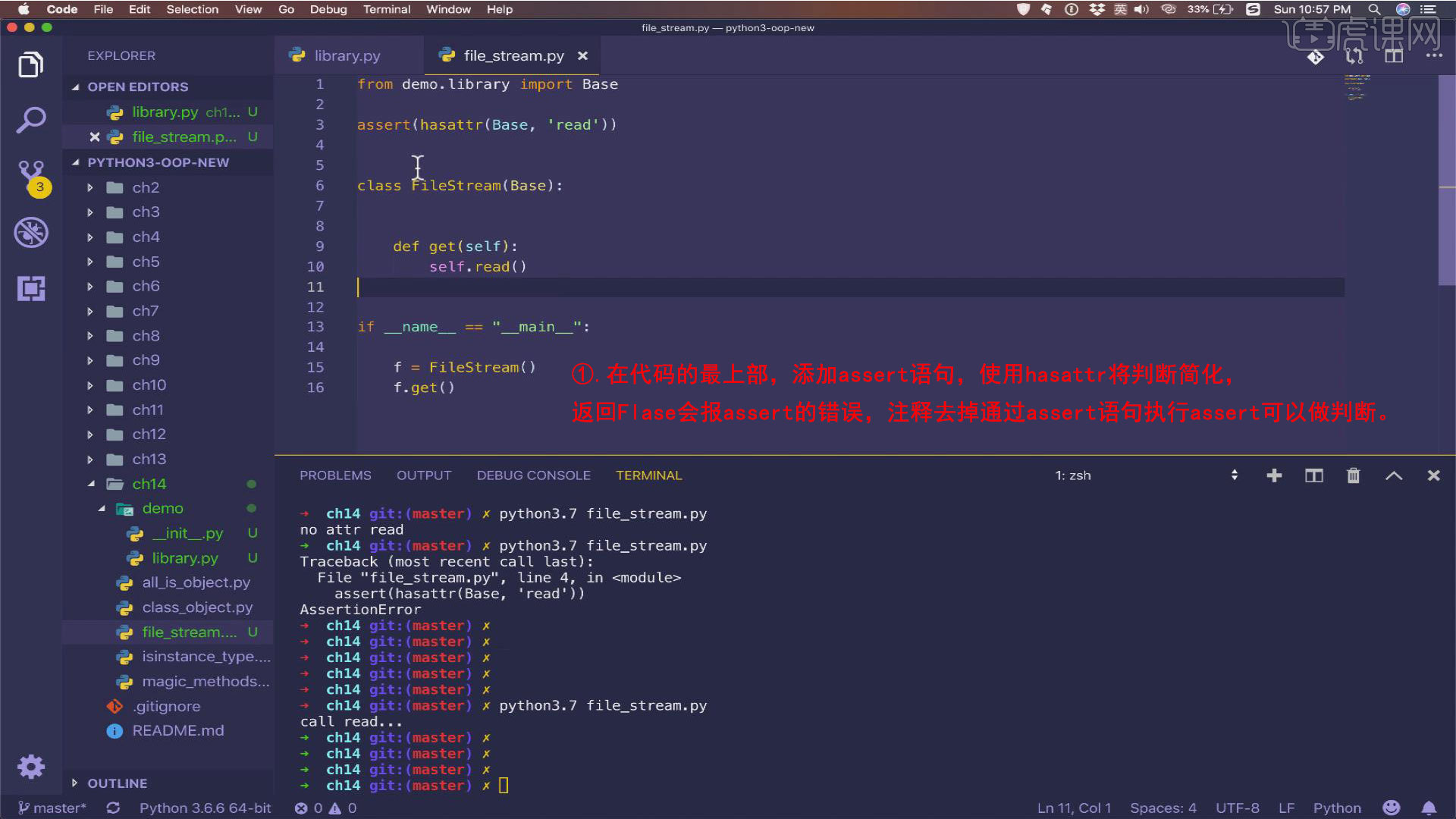The image size is (1456, 819).
Task: Switch to the library.py editor tab
Action: click(x=347, y=55)
